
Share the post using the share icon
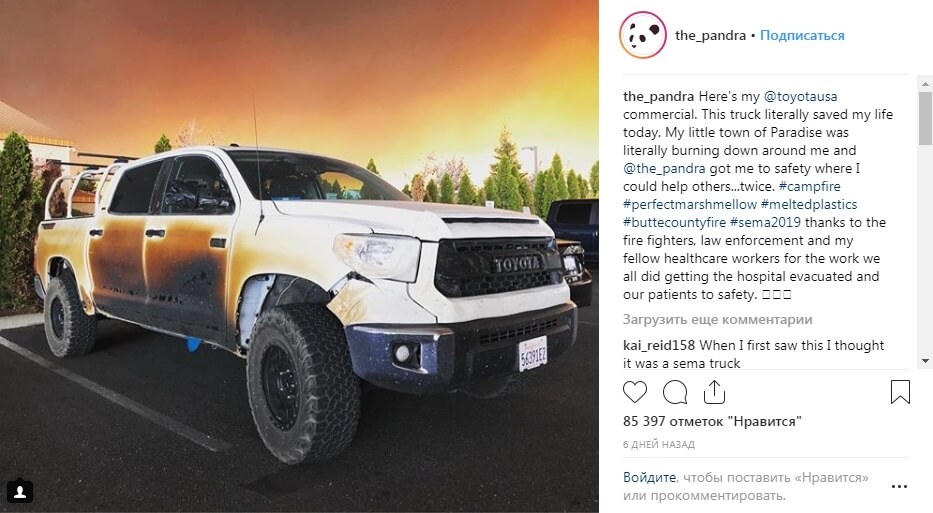(x=714, y=392)
